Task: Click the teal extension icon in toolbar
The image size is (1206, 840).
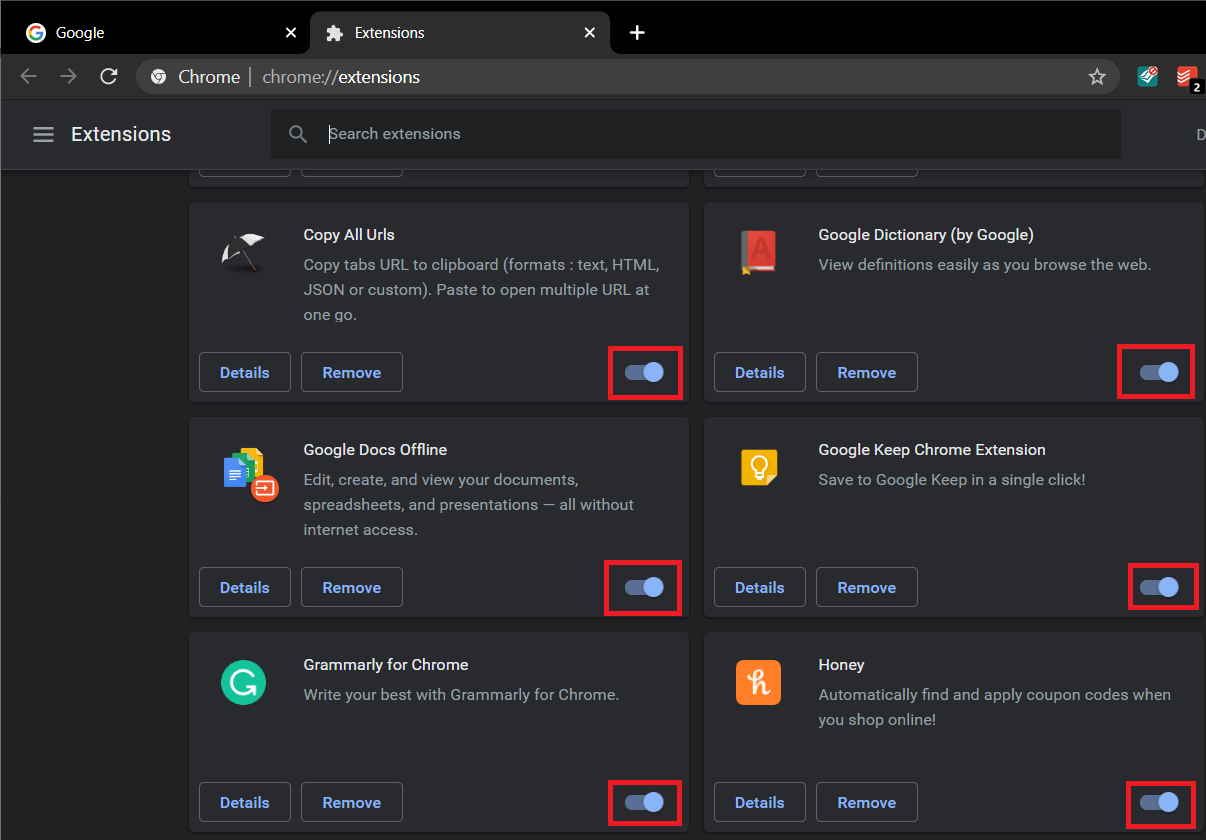Action: coord(1147,77)
